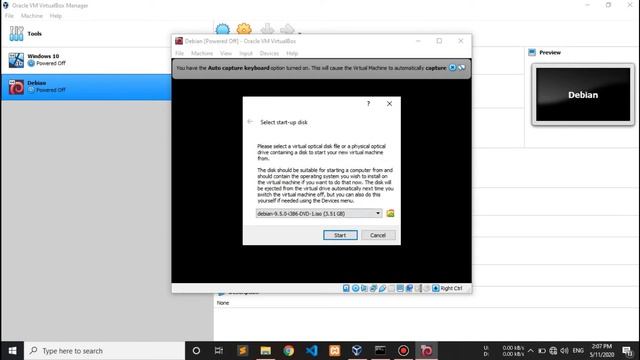Click the blue New machine toolbar icon
640x360 pixels.
222,29
